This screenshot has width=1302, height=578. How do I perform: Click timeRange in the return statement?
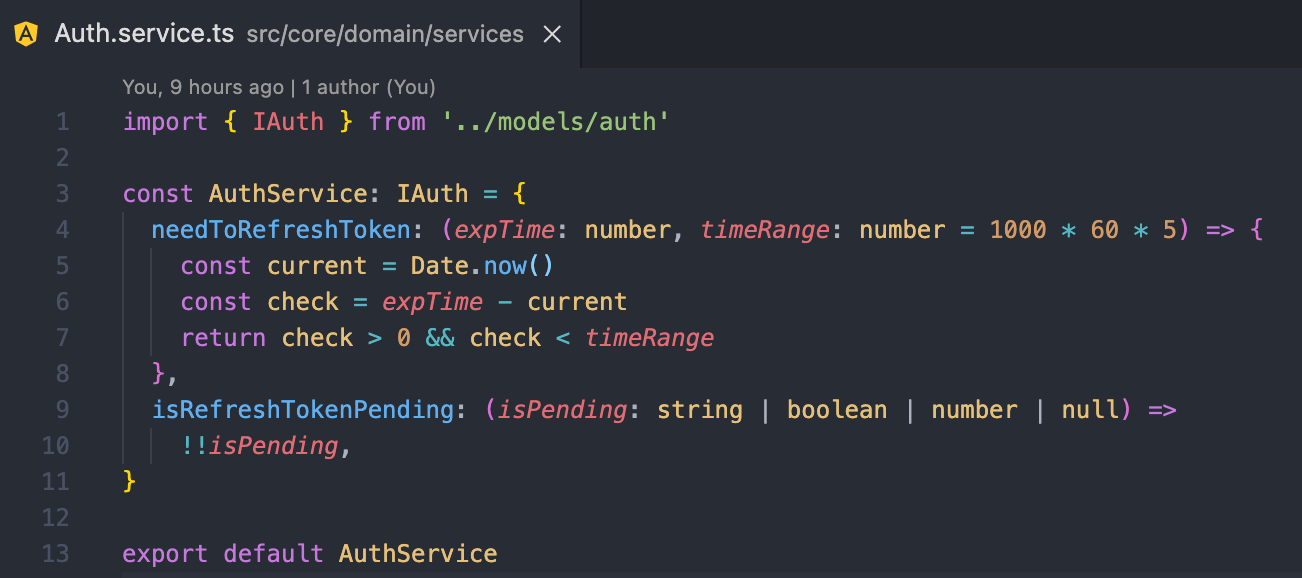click(x=649, y=338)
